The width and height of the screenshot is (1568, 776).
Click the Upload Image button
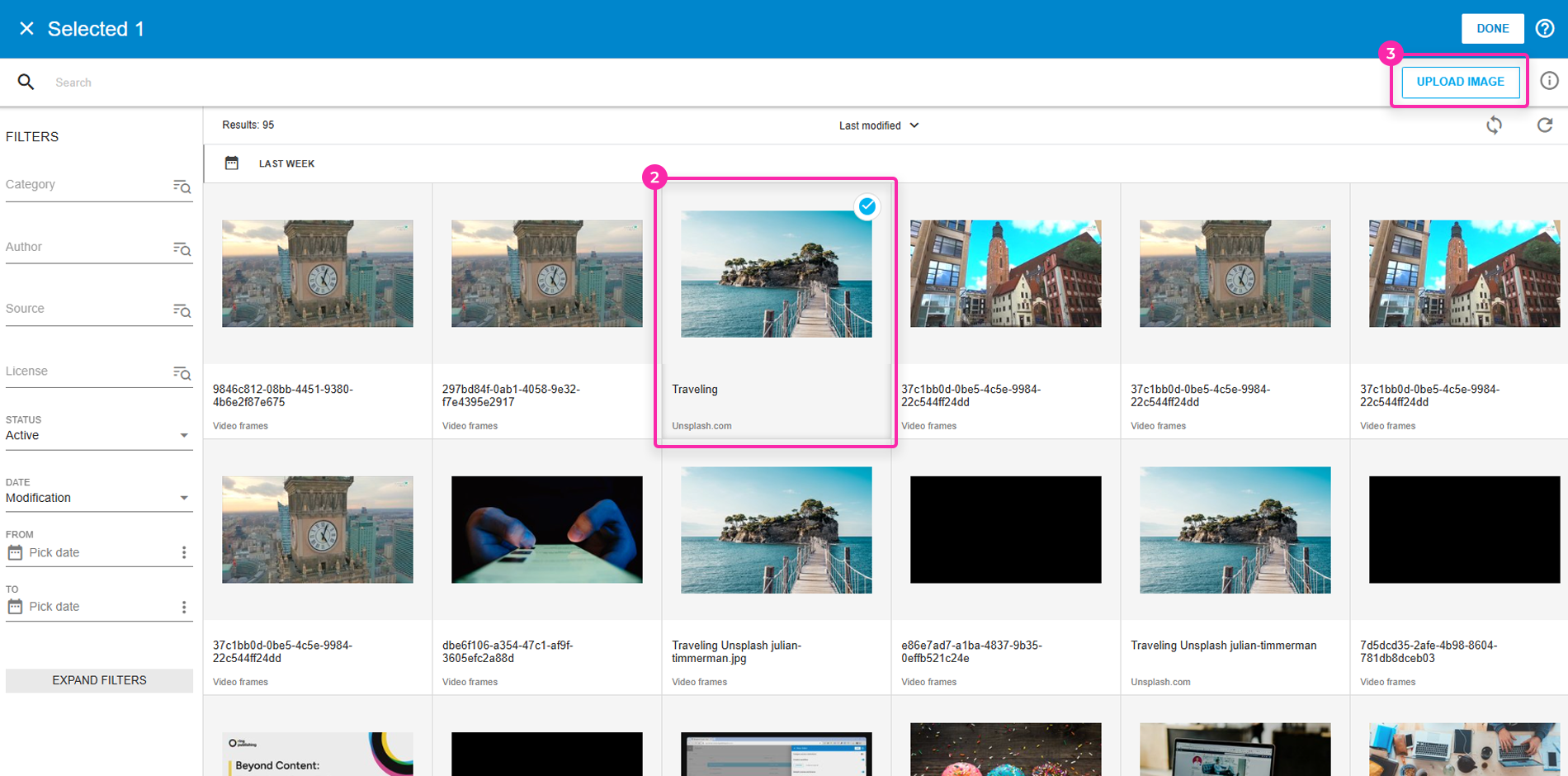[1460, 82]
